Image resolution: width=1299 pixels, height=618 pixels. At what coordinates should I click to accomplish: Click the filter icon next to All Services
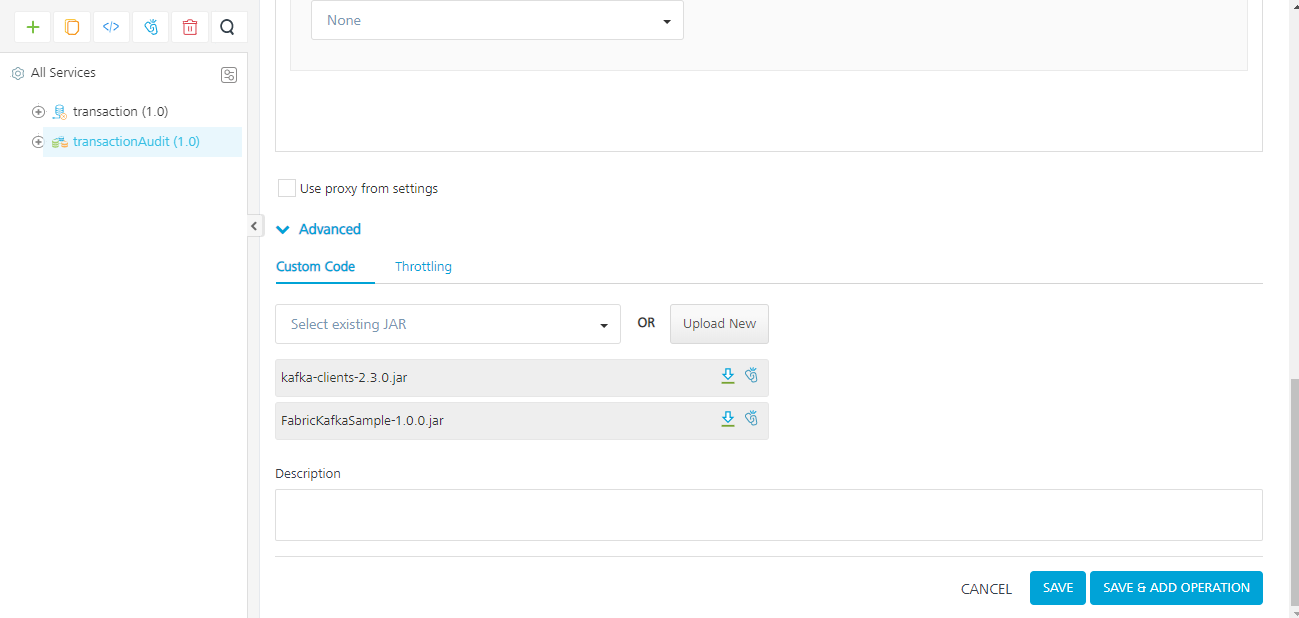point(229,74)
